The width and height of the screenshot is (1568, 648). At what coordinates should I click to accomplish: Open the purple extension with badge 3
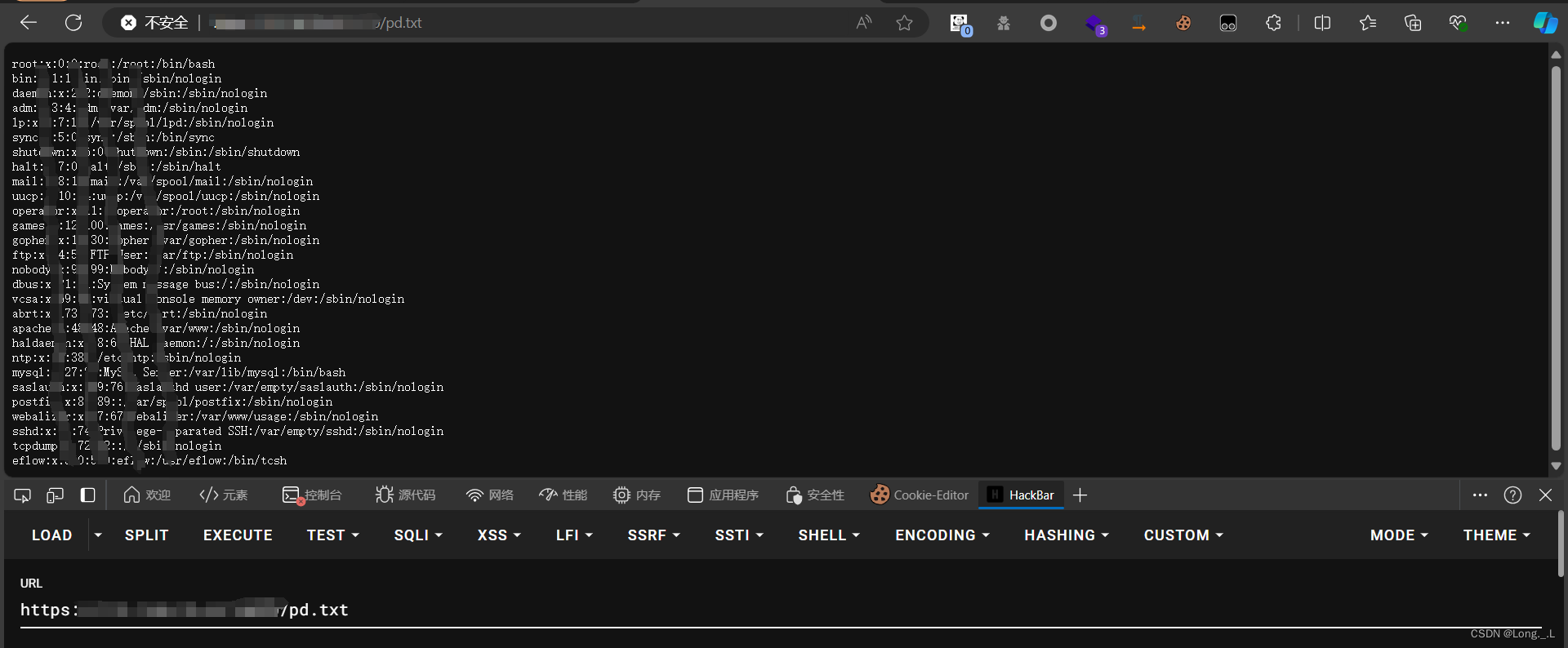click(x=1094, y=24)
